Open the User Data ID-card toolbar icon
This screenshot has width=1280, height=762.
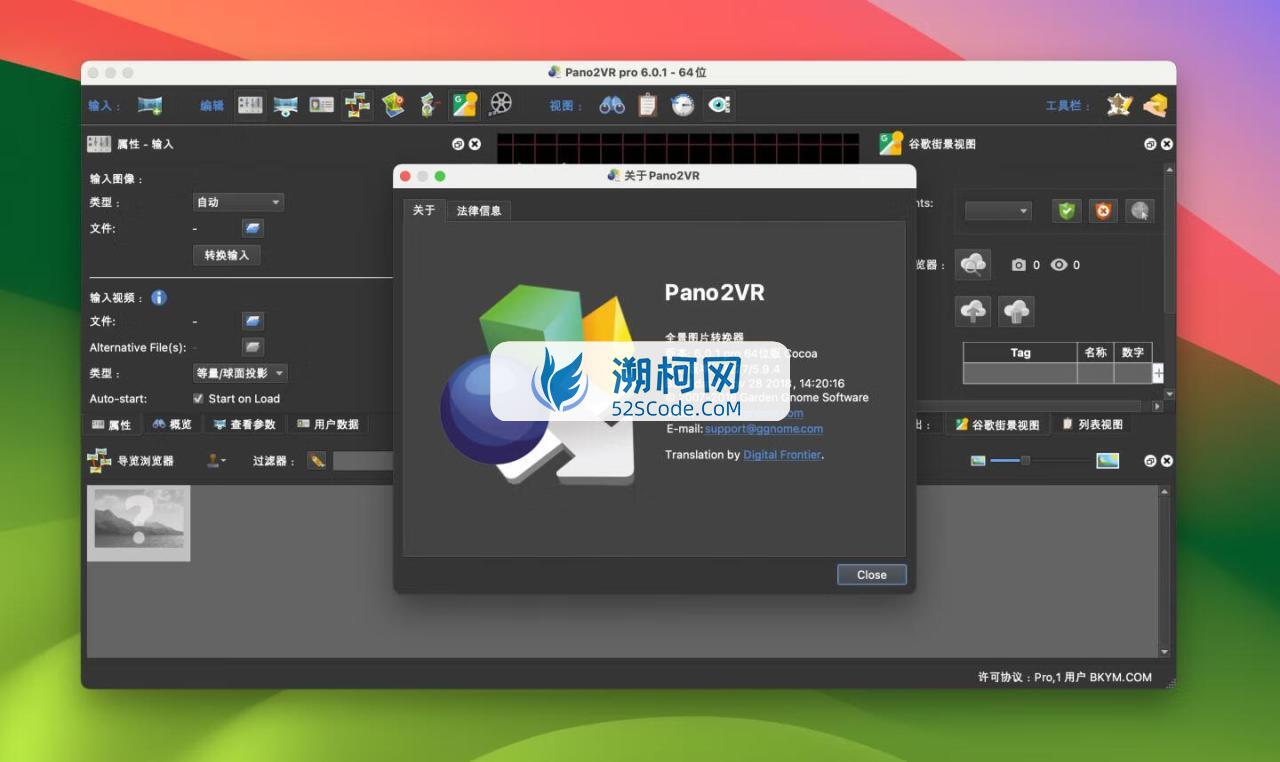click(321, 105)
